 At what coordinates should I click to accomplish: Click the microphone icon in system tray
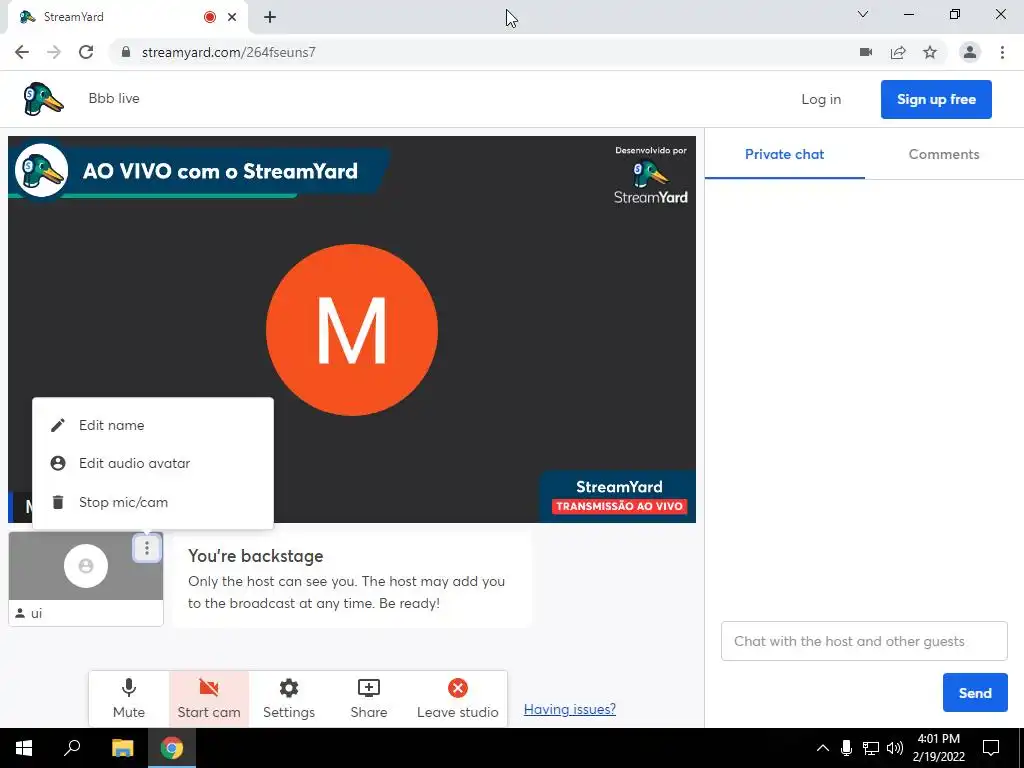[846, 748]
